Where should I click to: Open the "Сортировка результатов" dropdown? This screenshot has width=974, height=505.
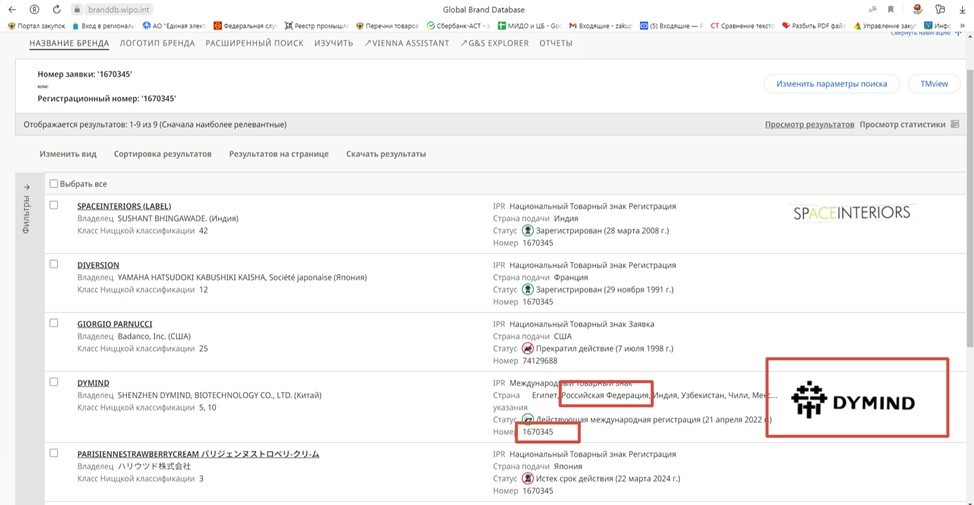pyautogui.click(x=162, y=154)
